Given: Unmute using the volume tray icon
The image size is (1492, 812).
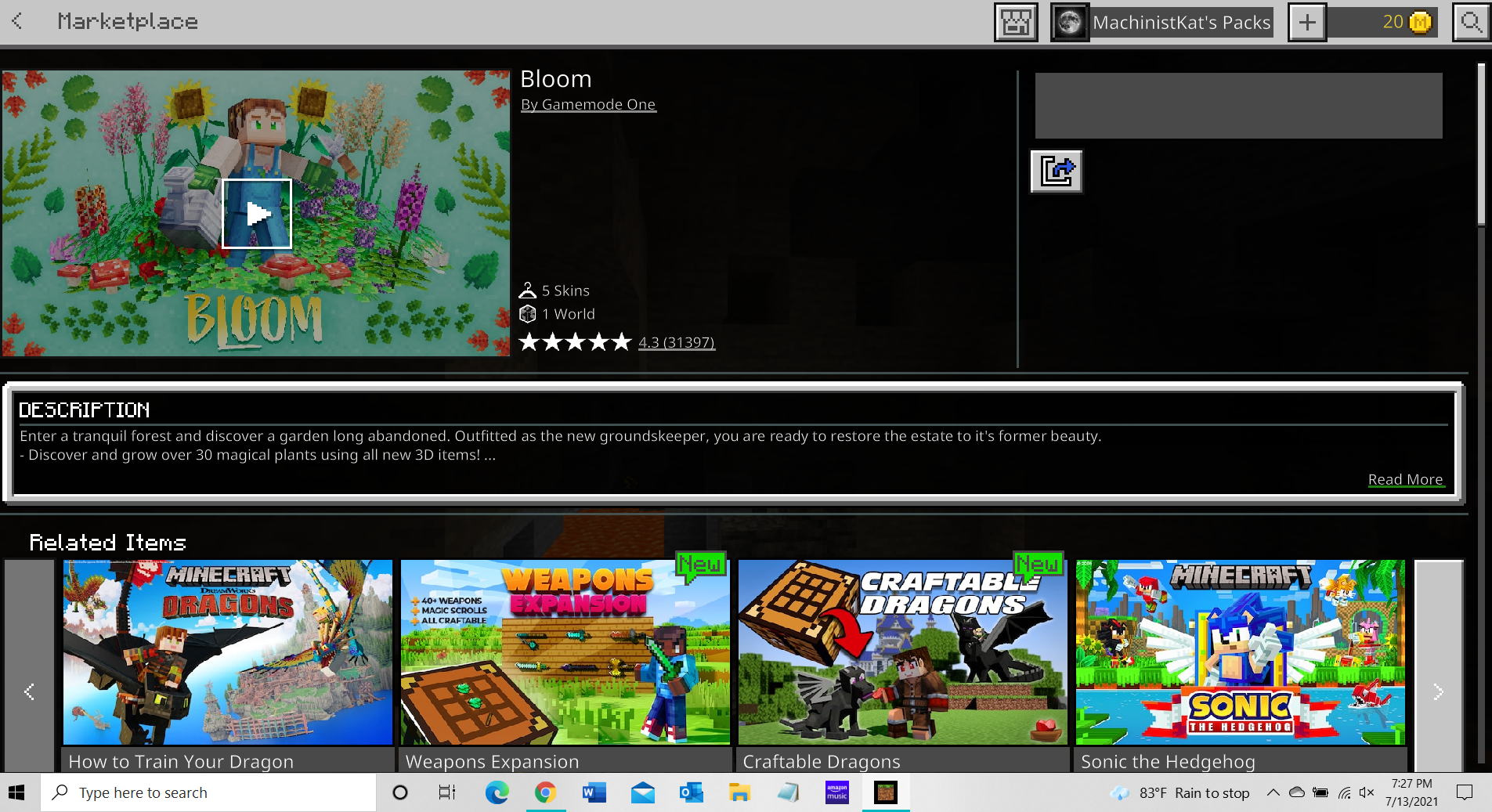Looking at the screenshot, I should (x=1367, y=792).
